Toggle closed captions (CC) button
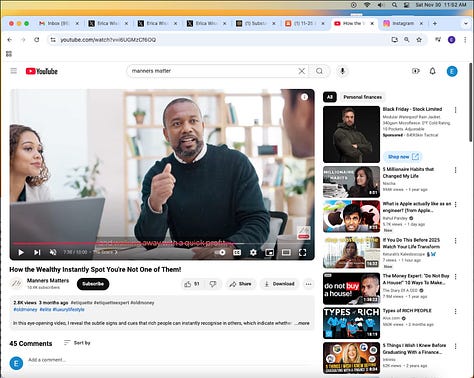474x378 pixels. (x=237, y=252)
